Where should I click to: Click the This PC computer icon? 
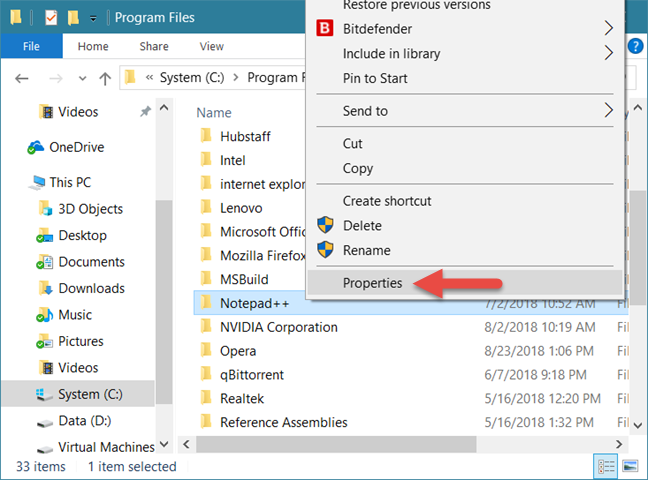(x=37, y=182)
